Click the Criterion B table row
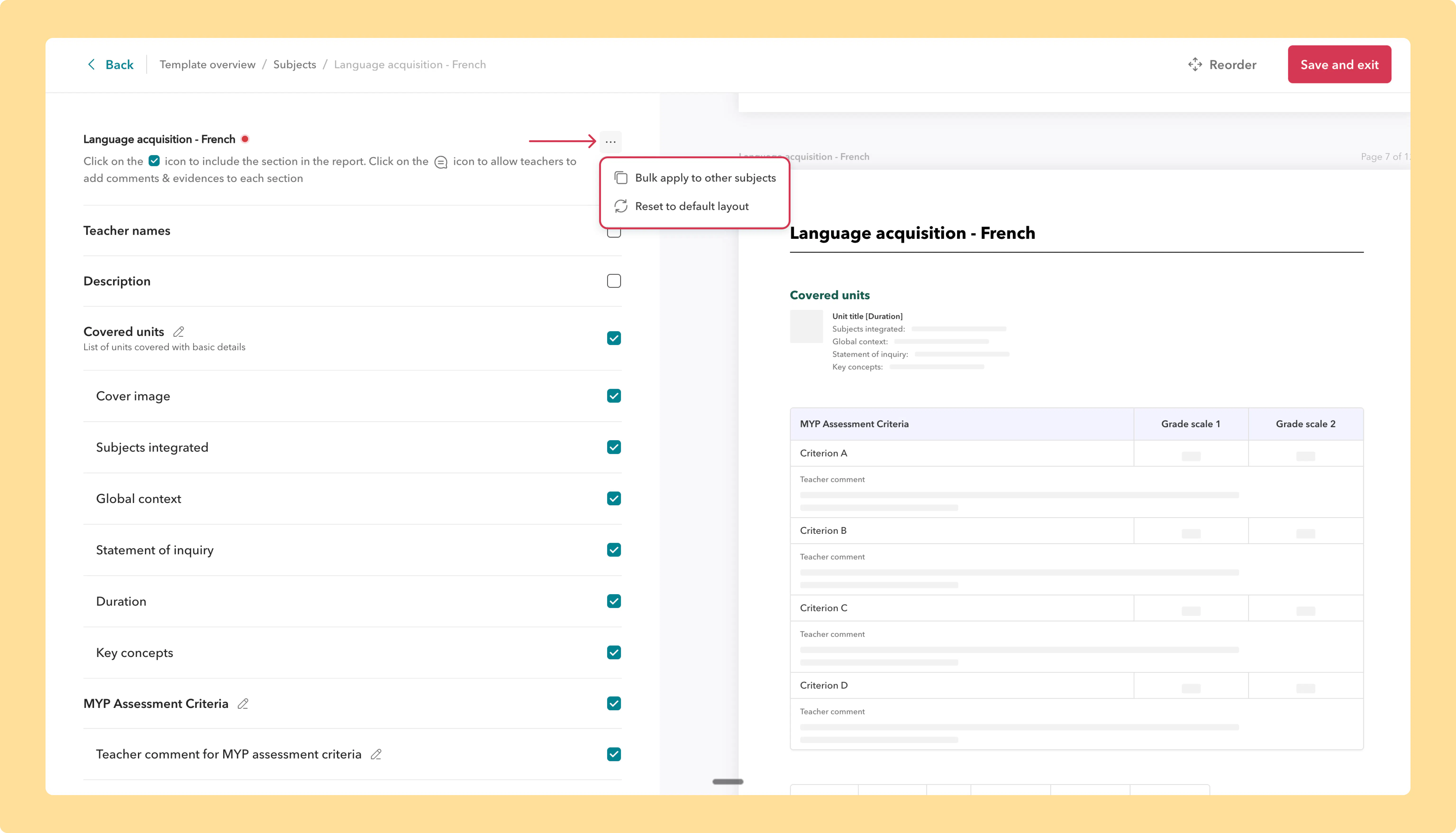 tap(1077, 531)
